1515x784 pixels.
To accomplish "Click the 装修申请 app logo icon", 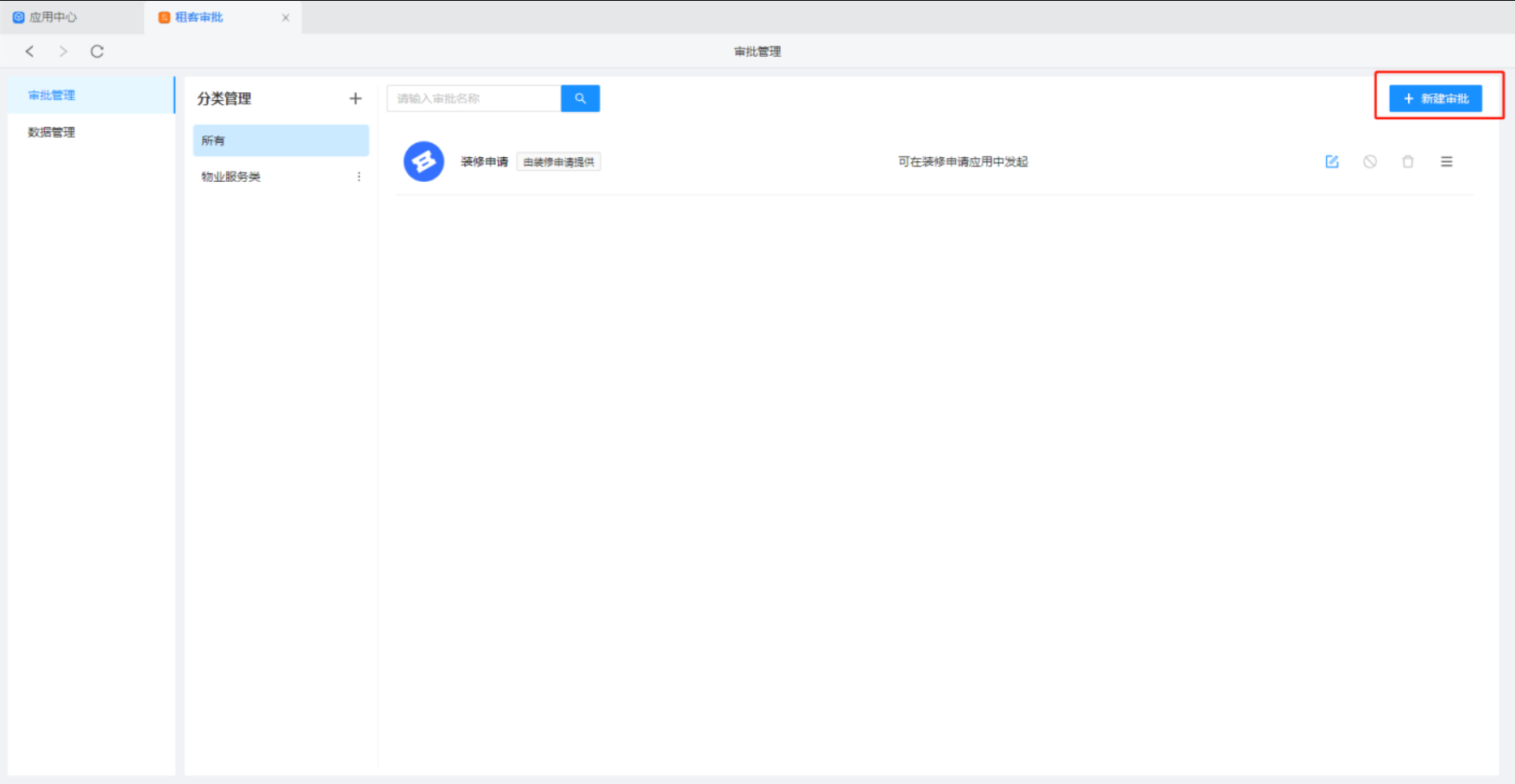I will point(424,162).
